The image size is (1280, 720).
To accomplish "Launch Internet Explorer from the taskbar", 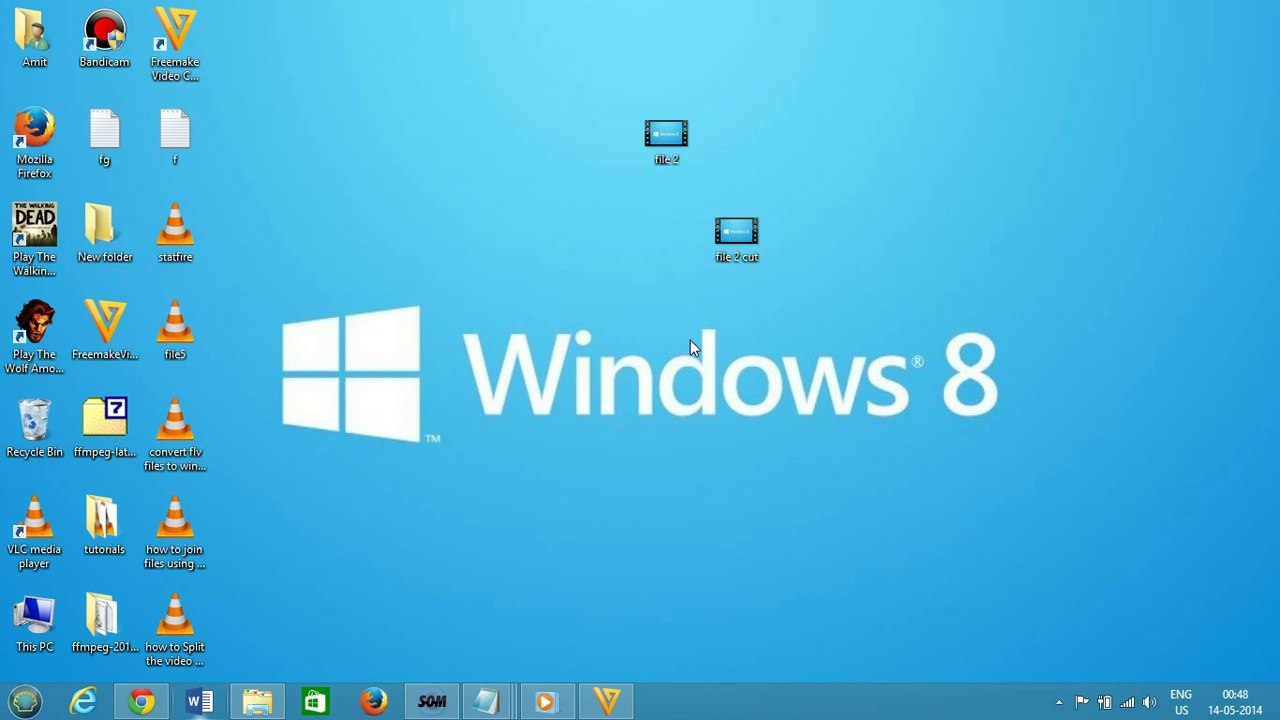I will click(83, 702).
